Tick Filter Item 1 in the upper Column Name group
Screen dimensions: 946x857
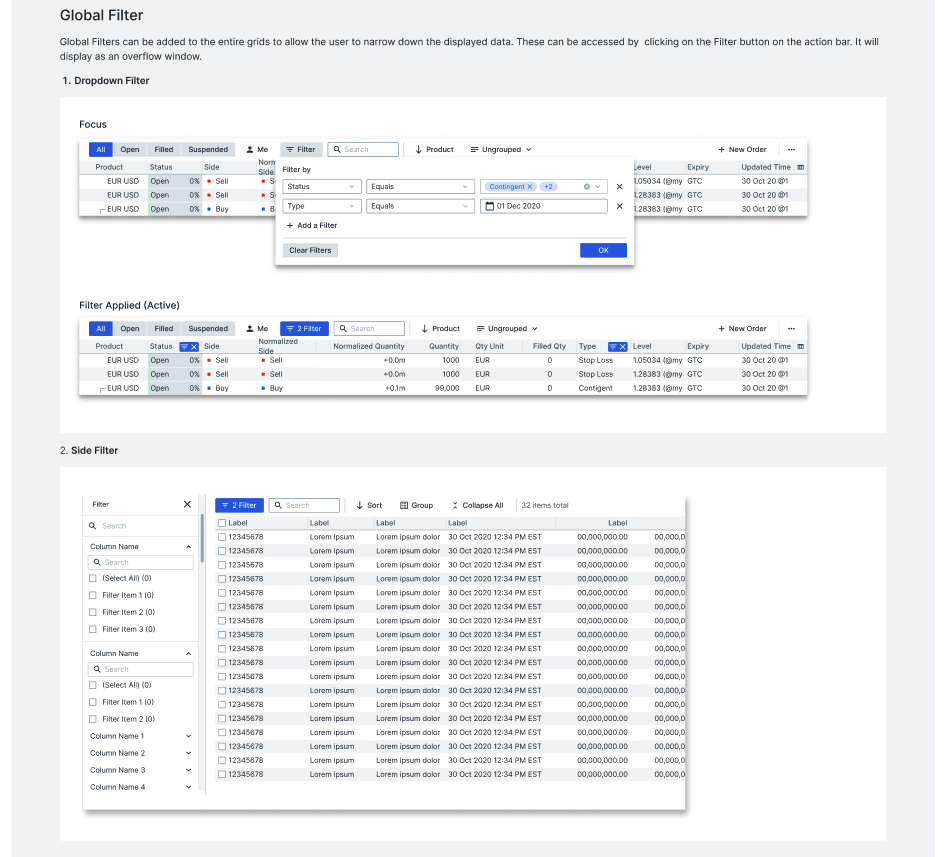[x=93, y=596]
